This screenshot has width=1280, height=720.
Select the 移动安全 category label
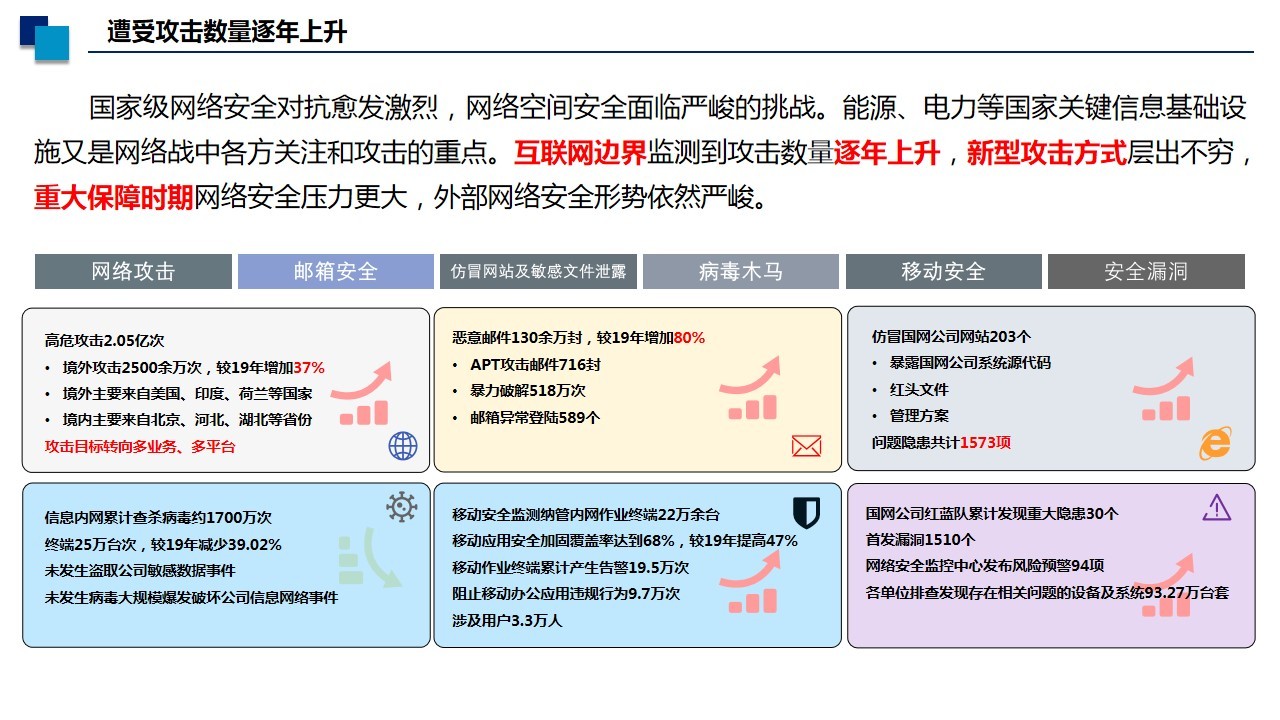coord(944,271)
